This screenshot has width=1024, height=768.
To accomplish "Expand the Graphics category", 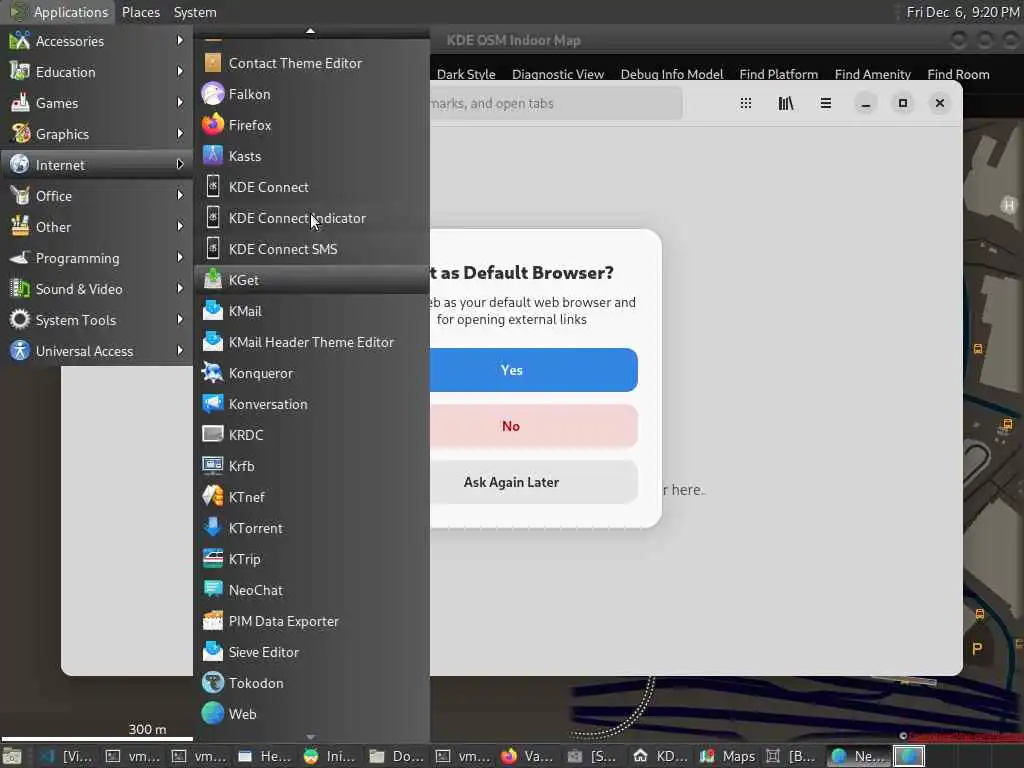I will 97,134.
